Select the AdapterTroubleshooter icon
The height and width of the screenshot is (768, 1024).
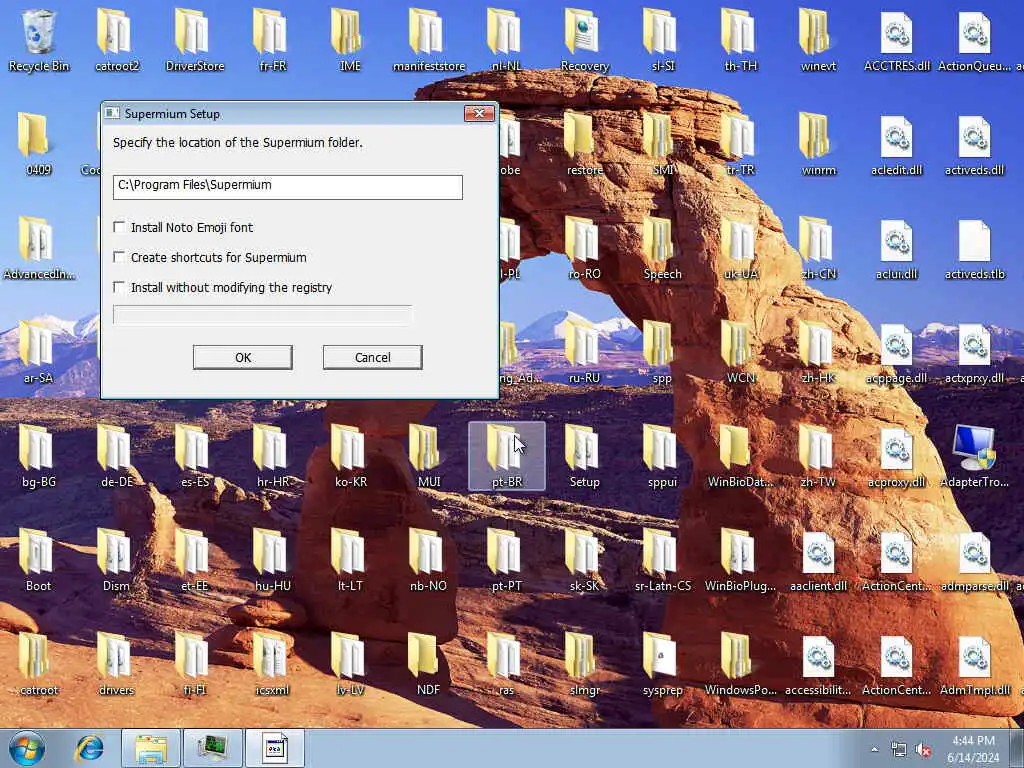[x=974, y=457]
